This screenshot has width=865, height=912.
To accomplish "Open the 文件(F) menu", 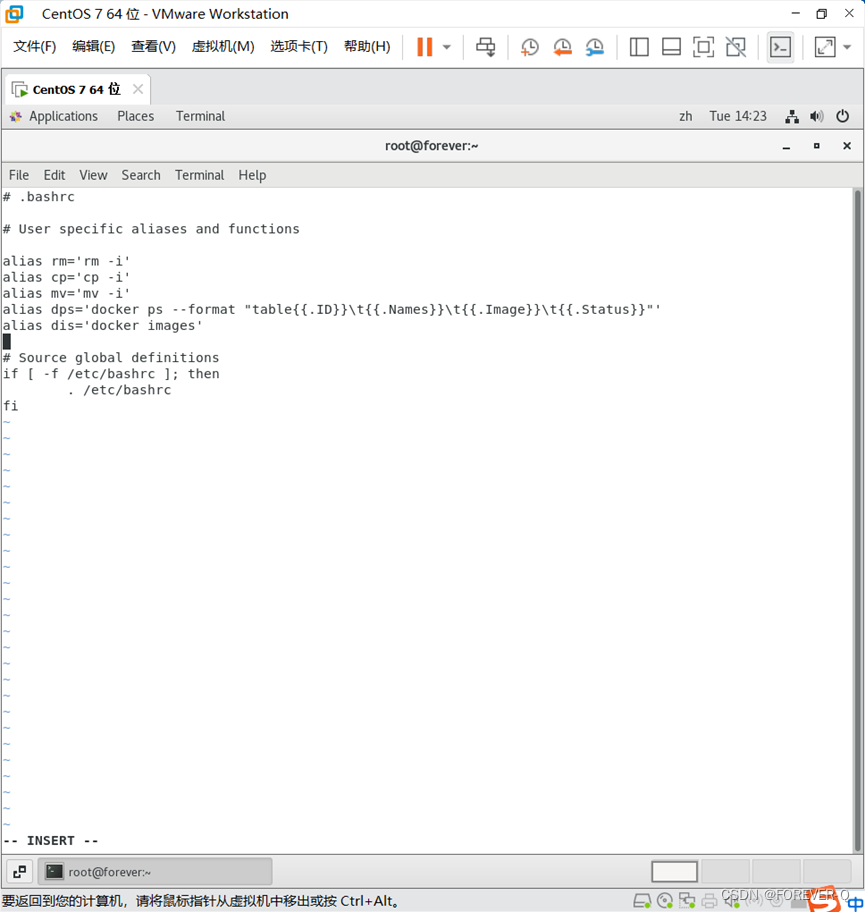I will (34, 47).
